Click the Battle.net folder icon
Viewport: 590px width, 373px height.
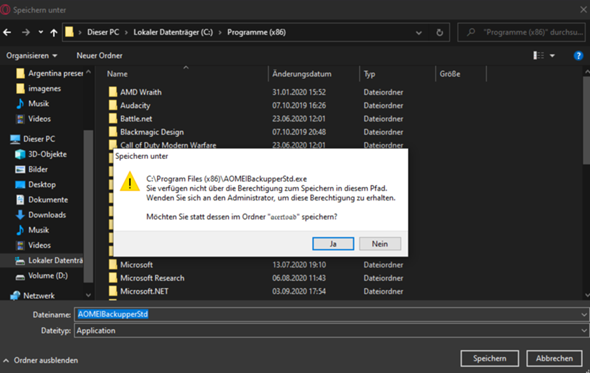click(113, 119)
